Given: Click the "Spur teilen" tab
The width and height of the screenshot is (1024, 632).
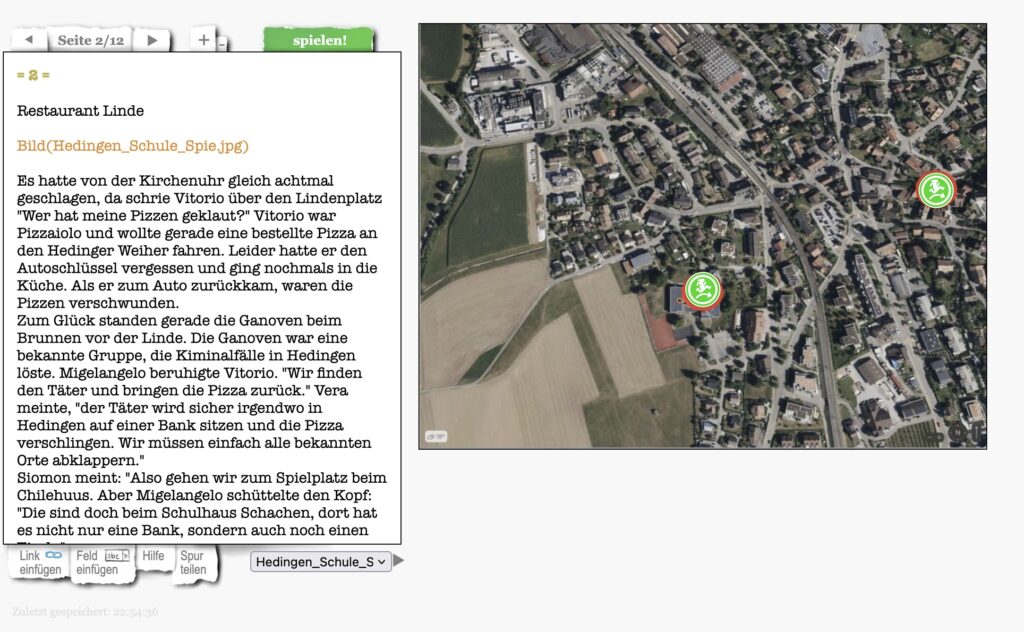Looking at the screenshot, I should coord(192,562).
